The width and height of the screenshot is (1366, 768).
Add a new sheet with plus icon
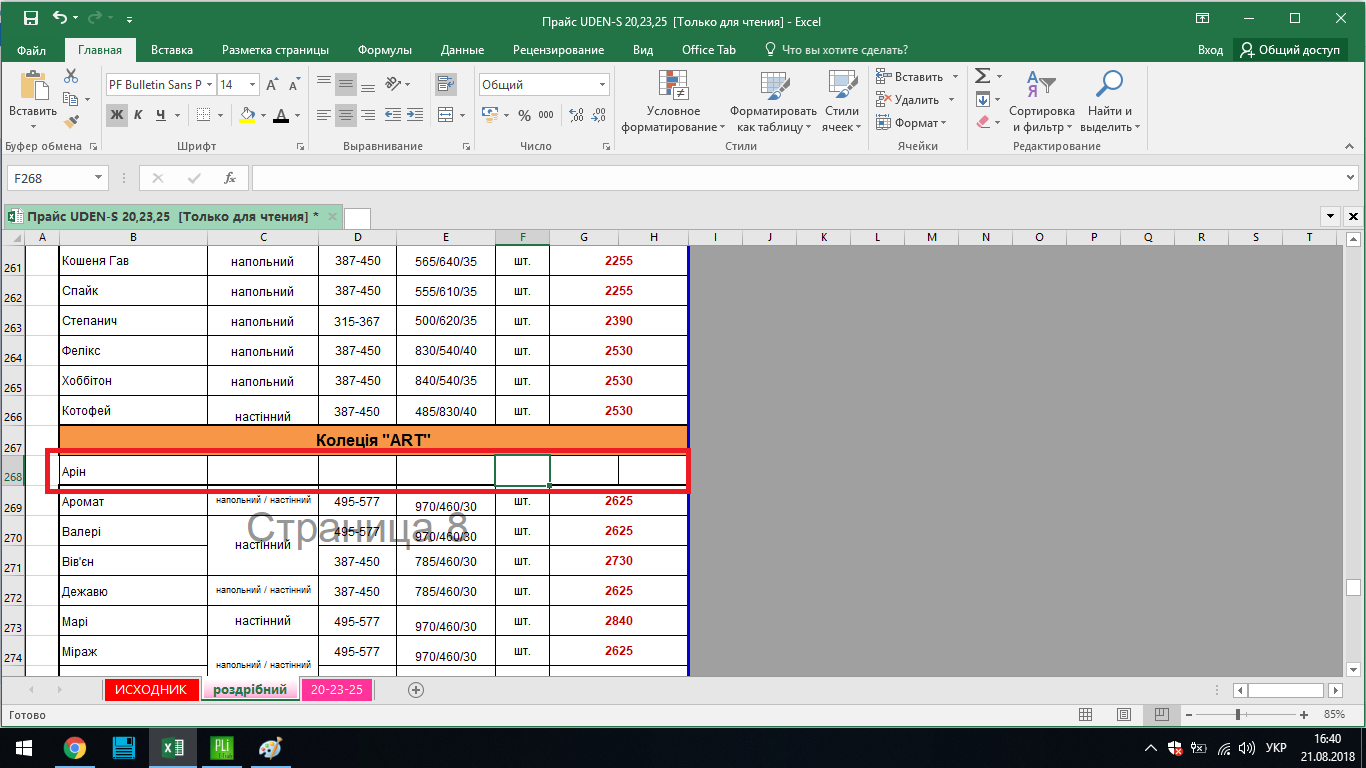416,690
